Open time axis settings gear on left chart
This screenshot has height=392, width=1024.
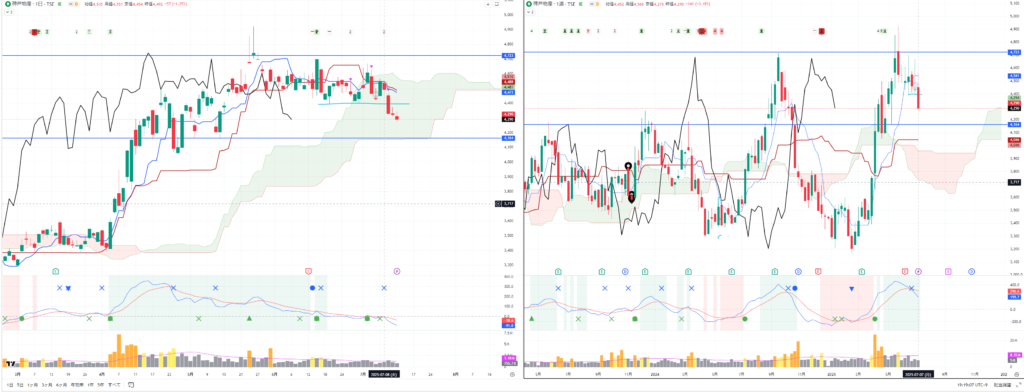[513, 374]
